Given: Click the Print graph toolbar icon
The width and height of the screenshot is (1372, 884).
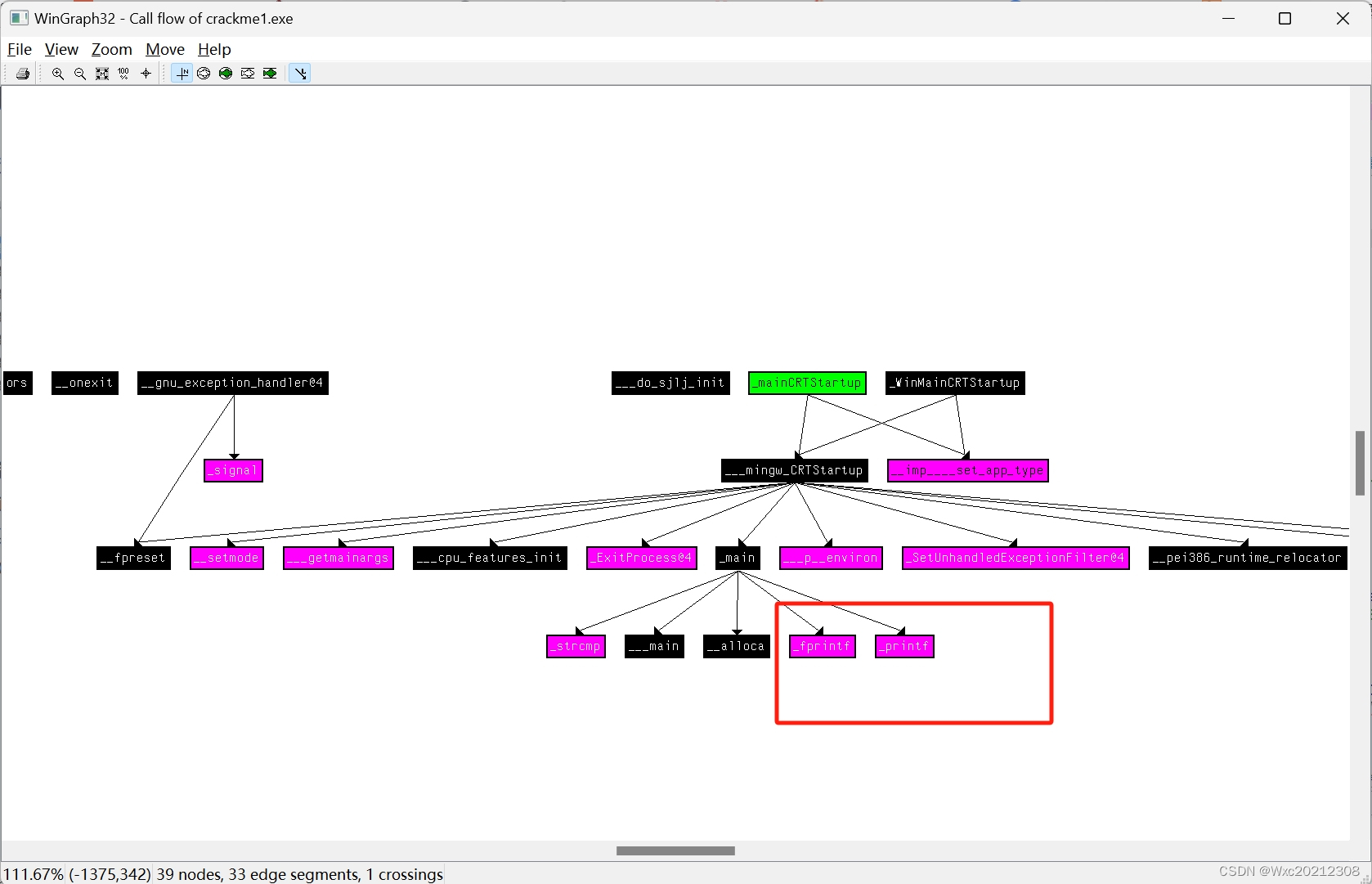Looking at the screenshot, I should click(x=23, y=74).
